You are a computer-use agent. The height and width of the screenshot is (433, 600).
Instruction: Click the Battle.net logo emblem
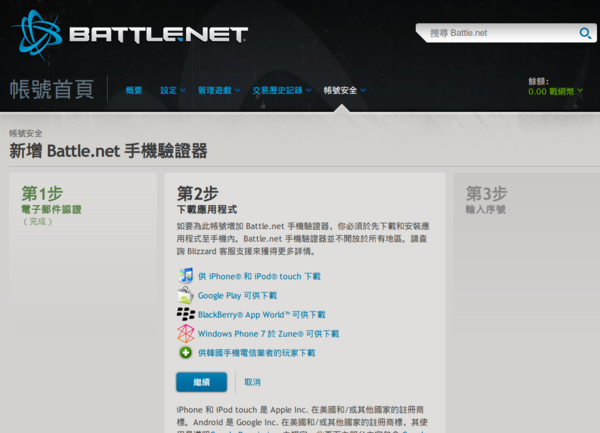[x=38, y=34]
